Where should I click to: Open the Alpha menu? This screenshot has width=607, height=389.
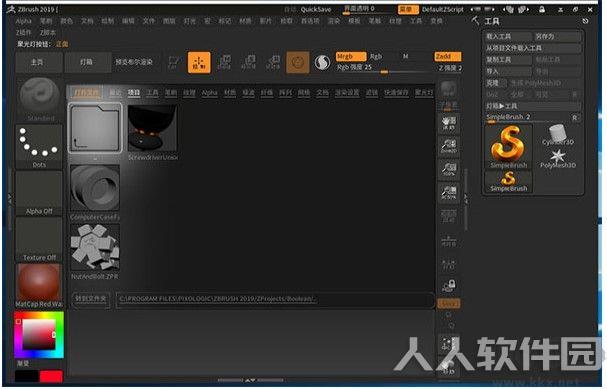coord(24,21)
